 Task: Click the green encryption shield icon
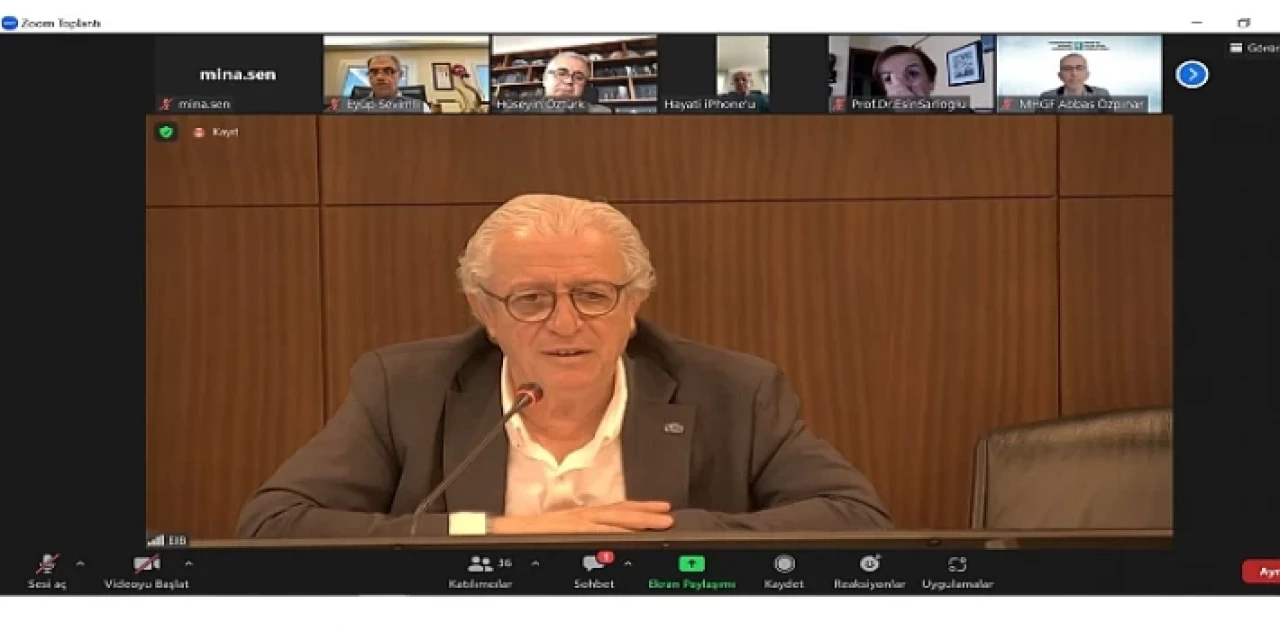tap(166, 132)
